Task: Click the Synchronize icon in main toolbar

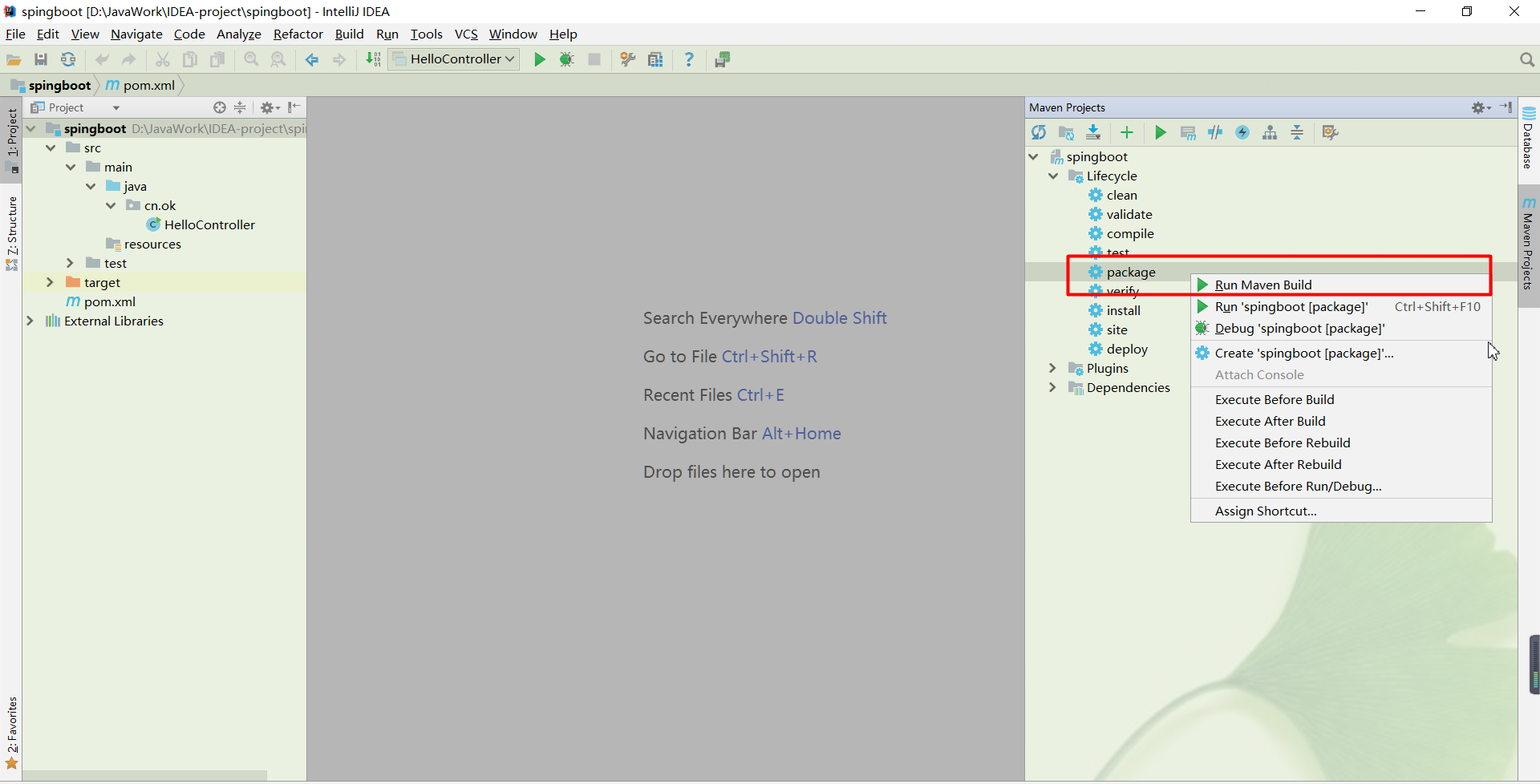Action: click(x=68, y=59)
